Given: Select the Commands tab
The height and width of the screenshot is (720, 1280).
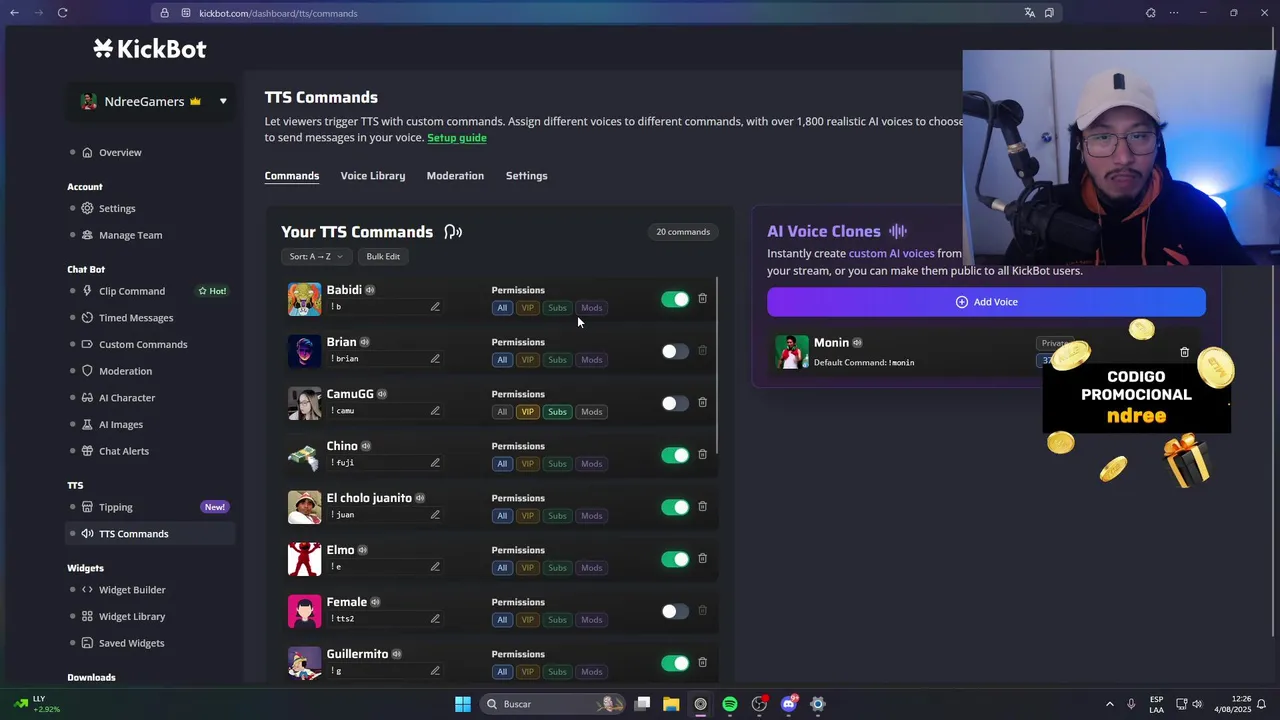Looking at the screenshot, I should pos(292,176).
